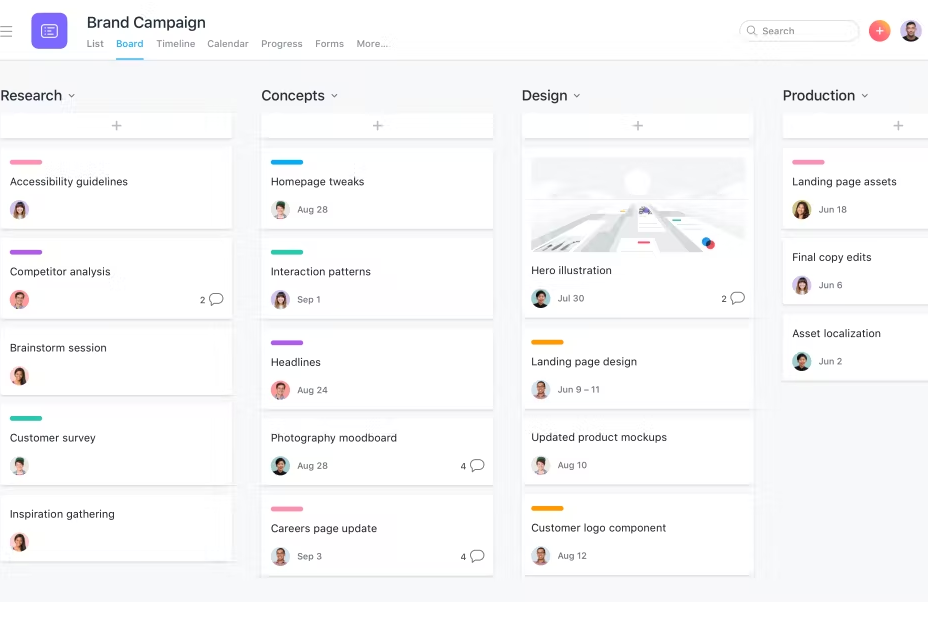Click the purple Brand Campaign board icon

click(x=49, y=31)
